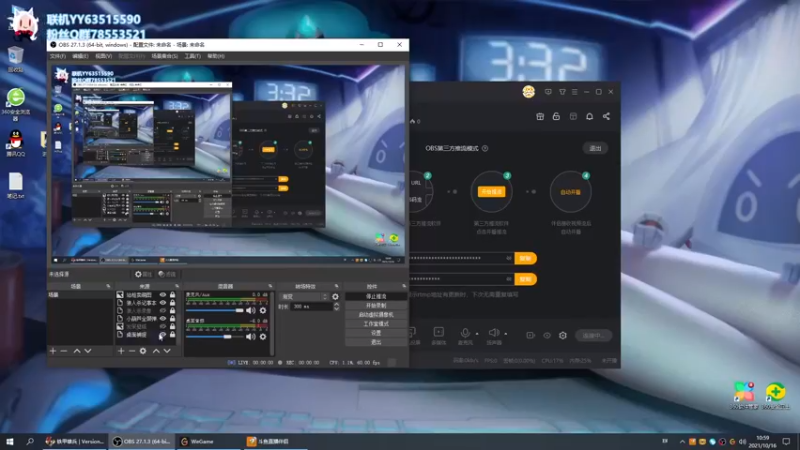Image resolution: width=800 pixels, height=450 pixels.
Task: Mute the 麦克风/Aux speaker icon
Action: 251,310
